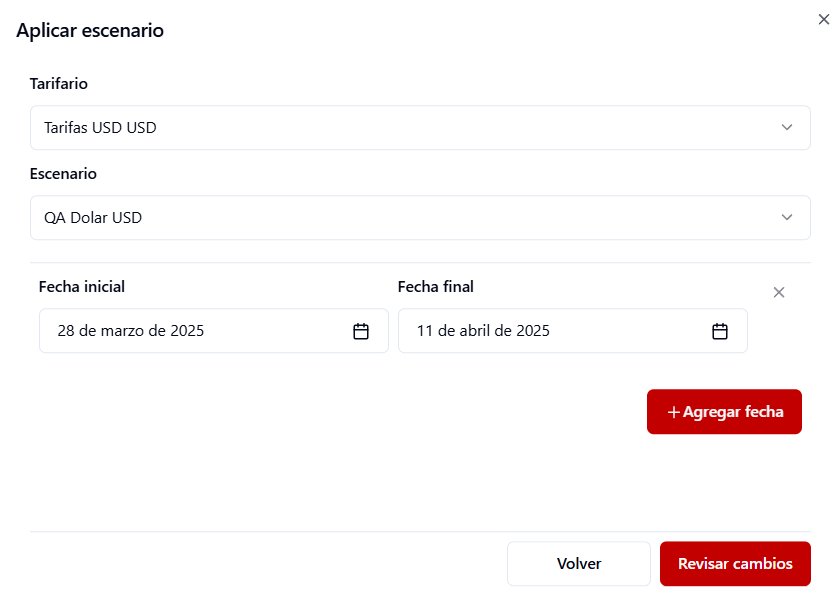
Task: Click the plus icon on Agregar fecha
Action: (672, 411)
